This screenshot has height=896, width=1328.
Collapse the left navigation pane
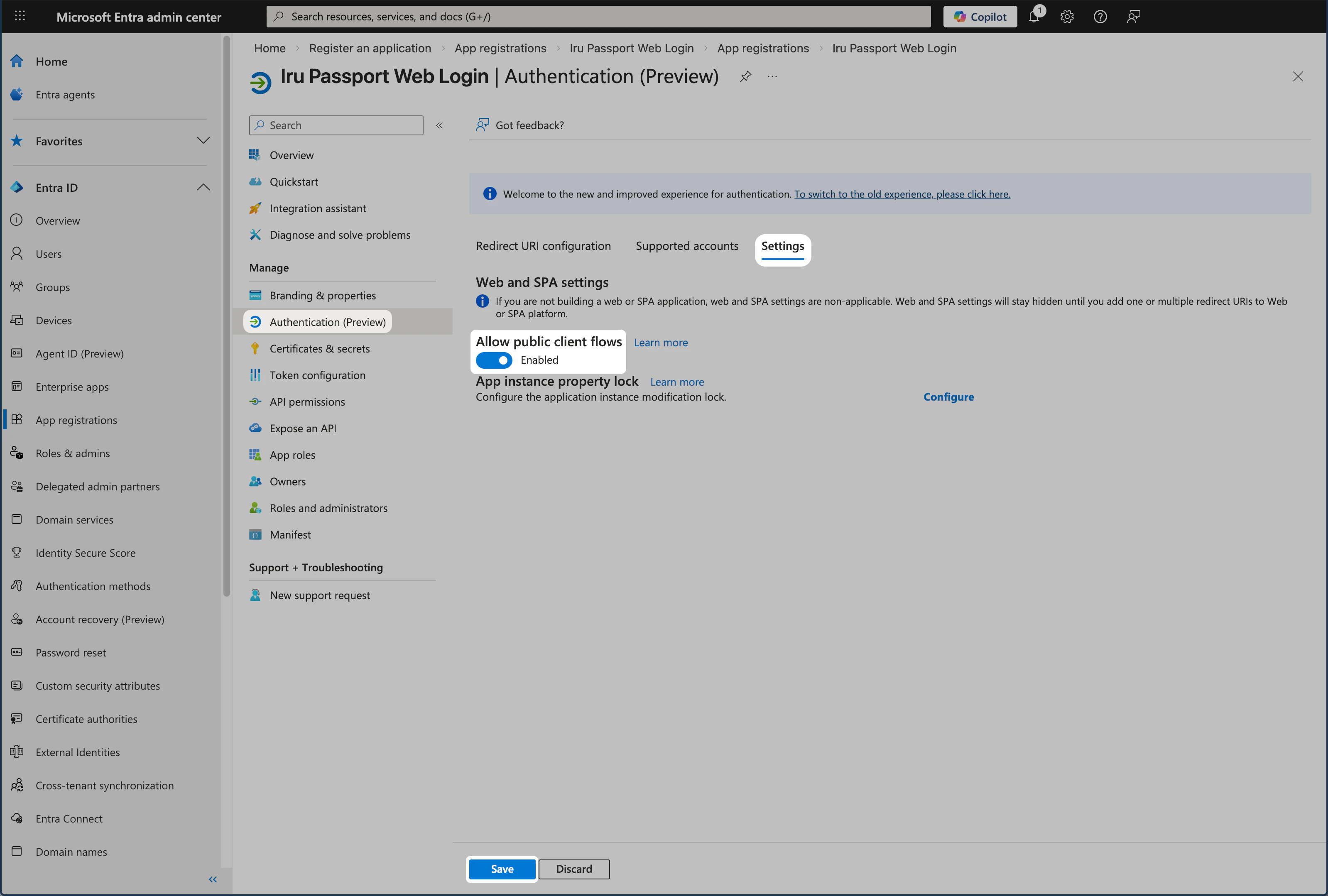point(213,879)
